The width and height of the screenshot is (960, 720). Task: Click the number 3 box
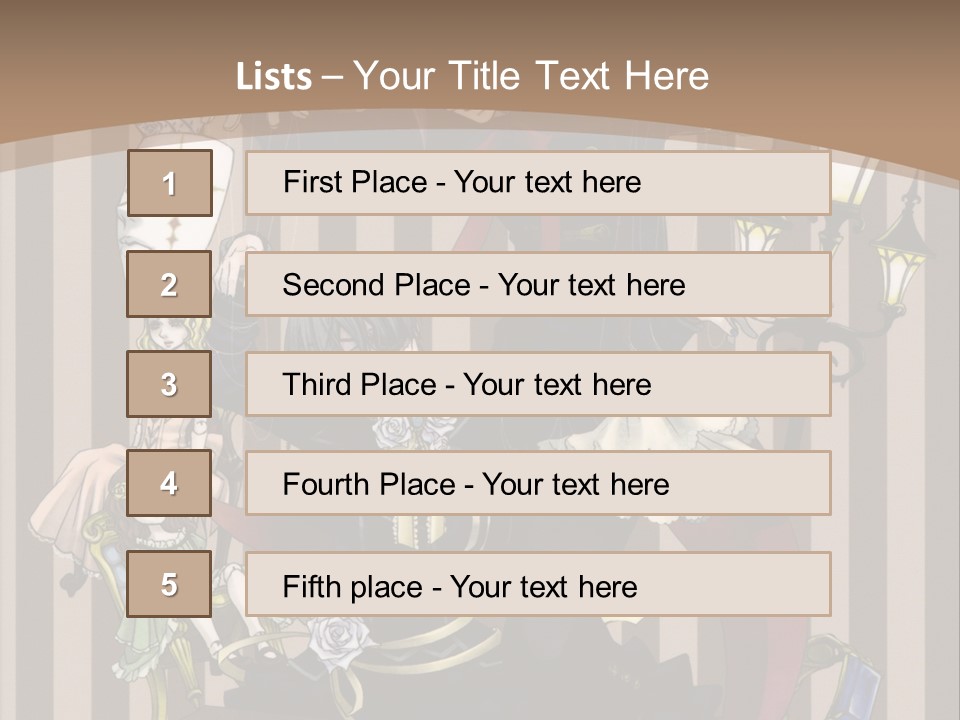pyautogui.click(x=169, y=384)
